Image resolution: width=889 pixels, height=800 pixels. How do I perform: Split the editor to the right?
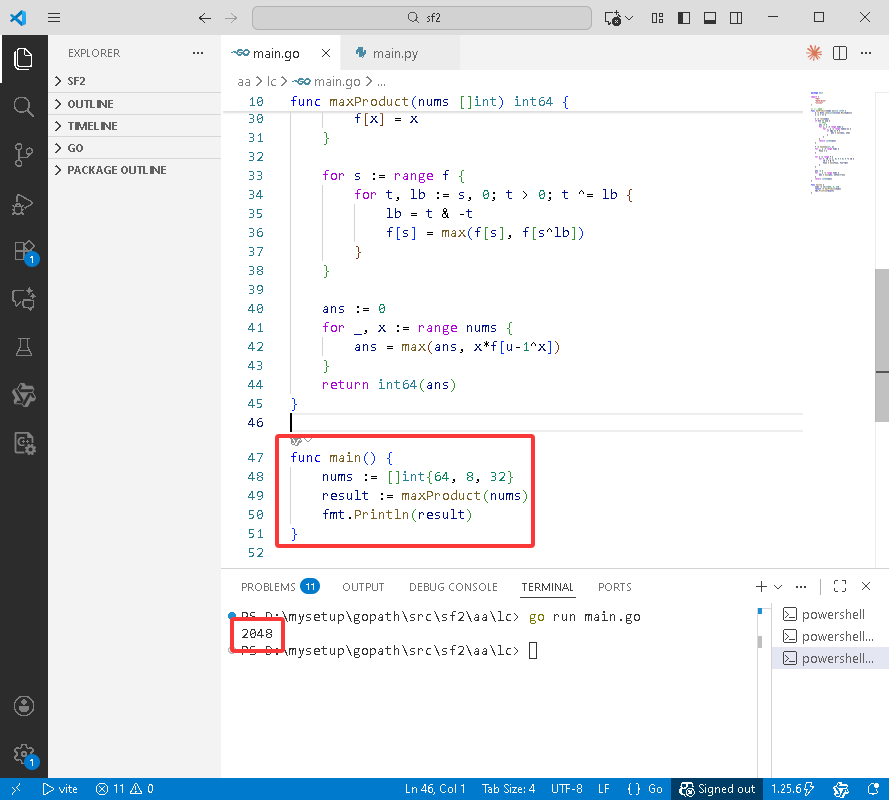click(840, 53)
